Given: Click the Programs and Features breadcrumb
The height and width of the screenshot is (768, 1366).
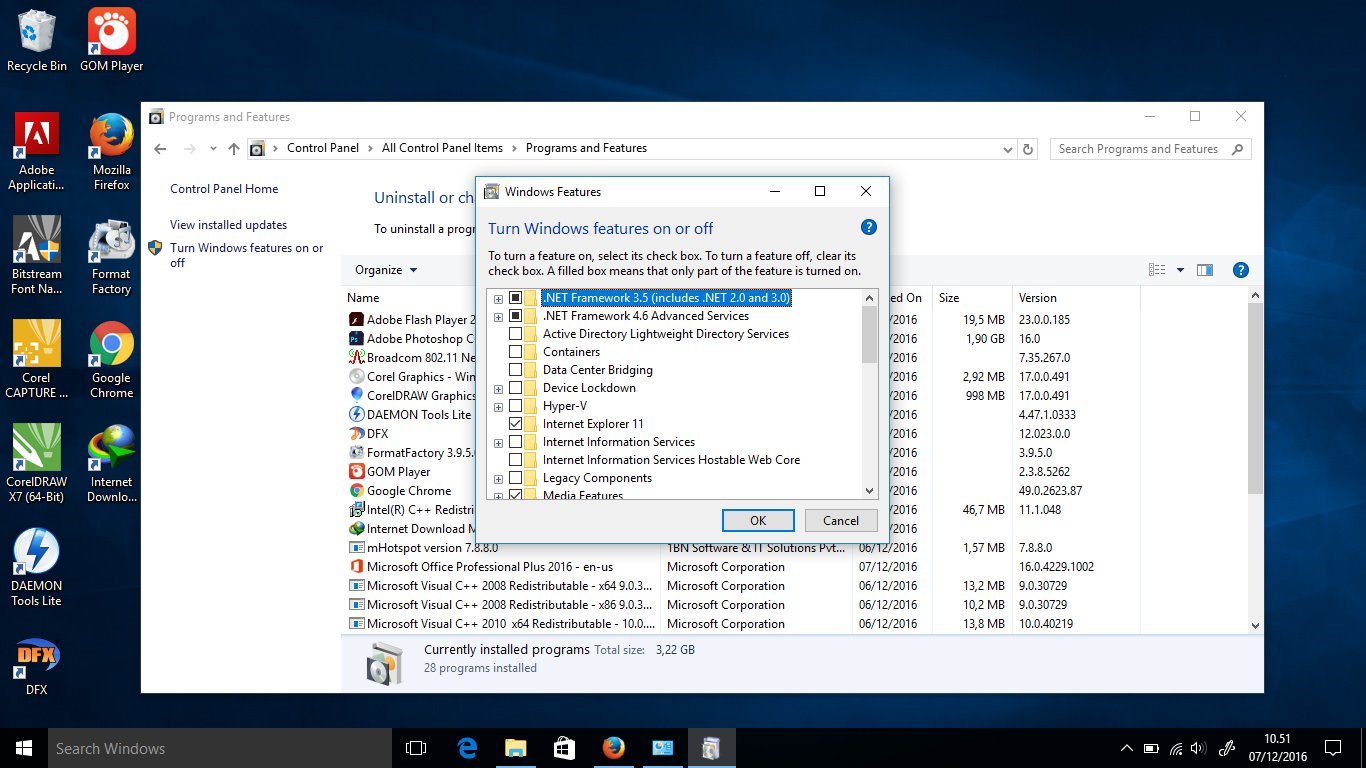Looking at the screenshot, I should [x=586, y=148].
